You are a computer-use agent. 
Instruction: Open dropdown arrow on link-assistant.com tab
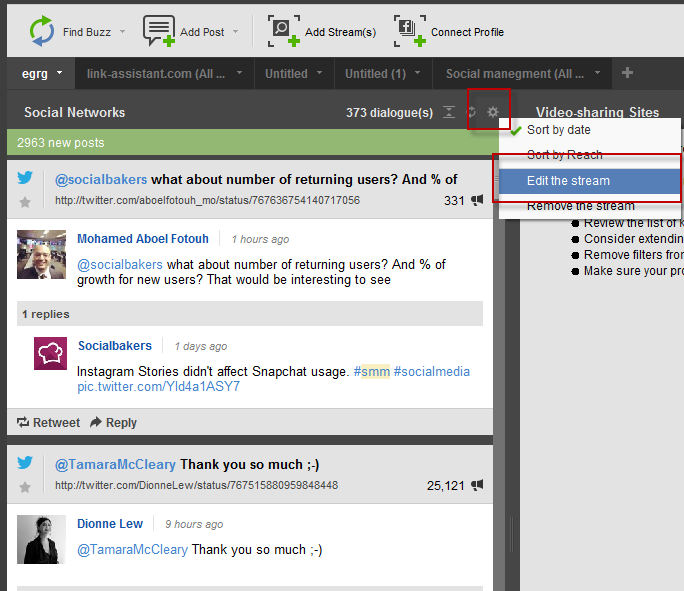pyautogui.click(x=239, y=72)
